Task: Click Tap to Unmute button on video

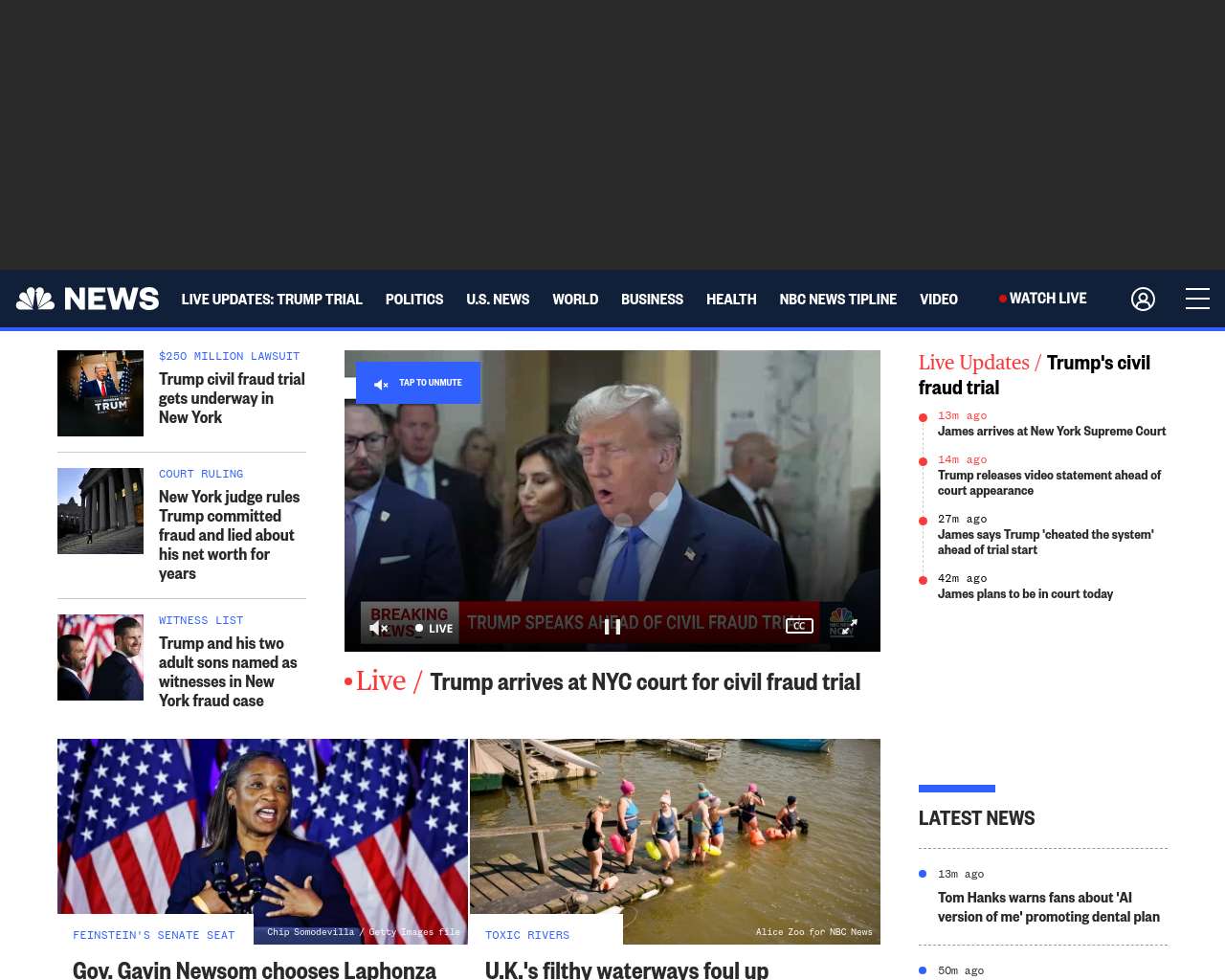Action: (418, 383)
